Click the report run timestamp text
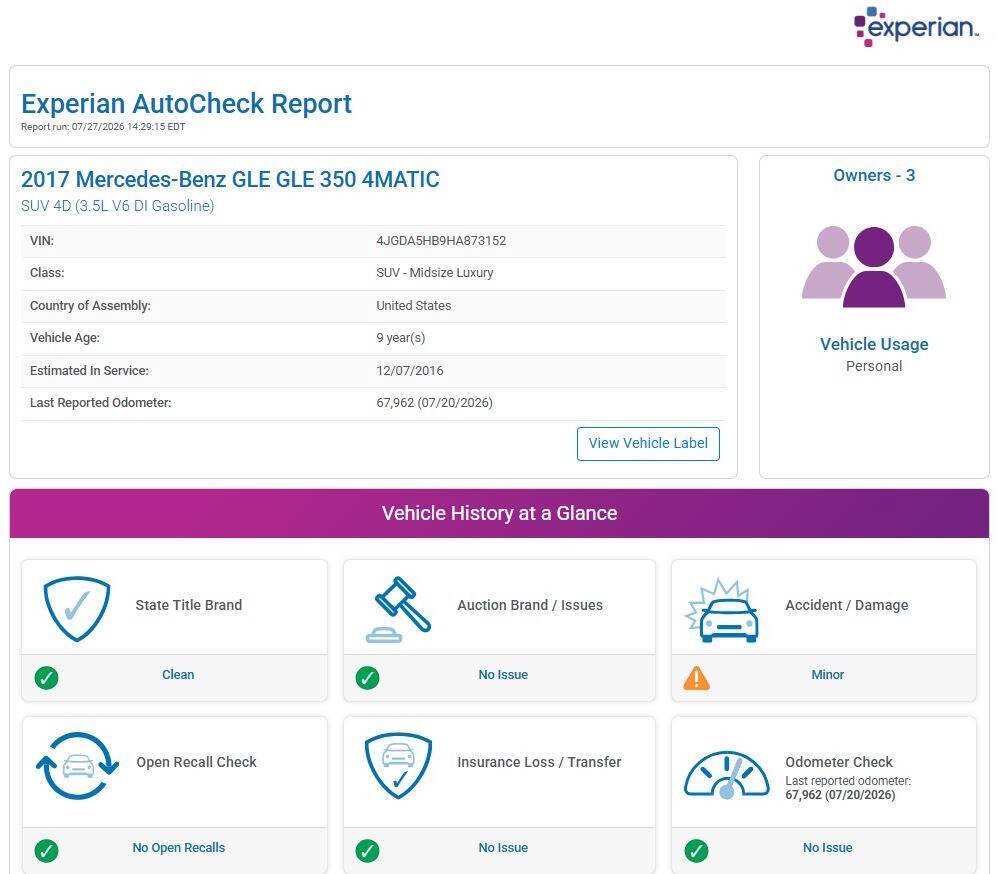This screenshot has width=998, height=874. tap(103, 127)
